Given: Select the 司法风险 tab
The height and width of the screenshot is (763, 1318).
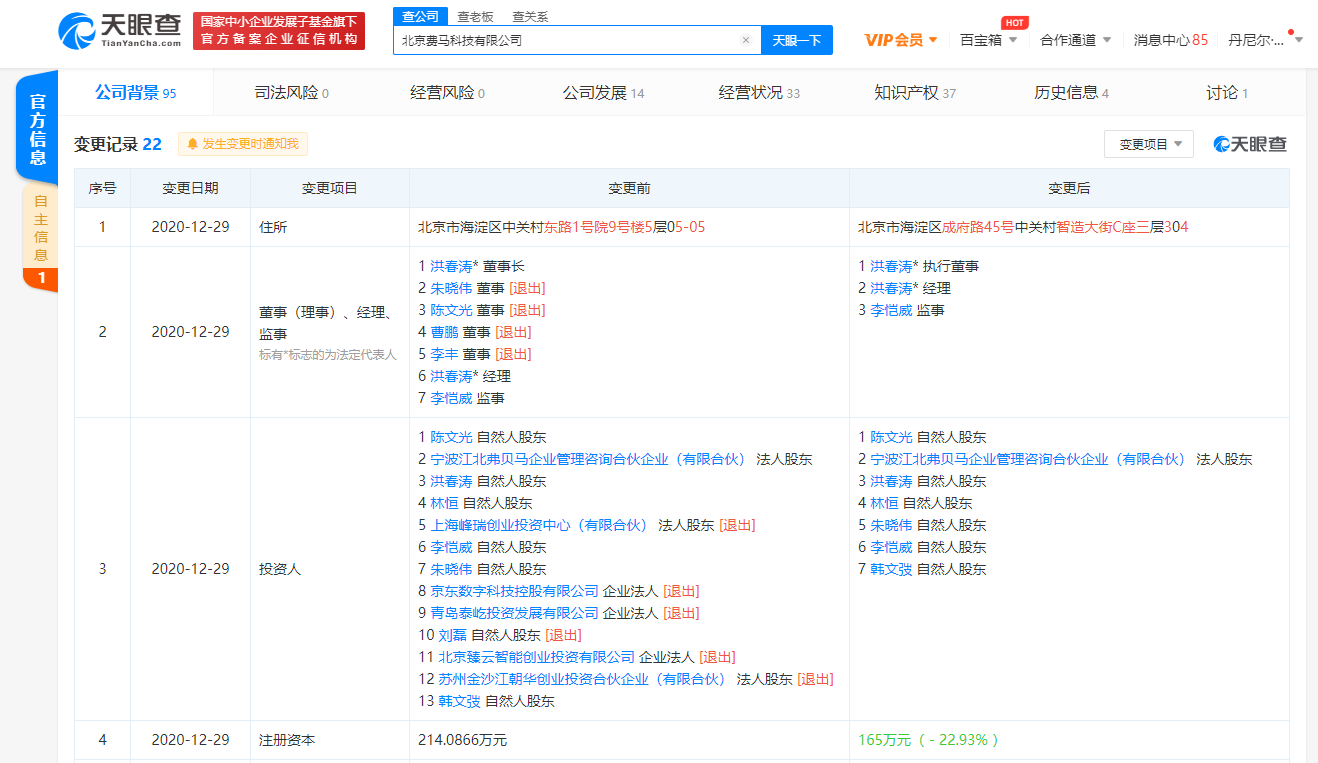Looking at the screenshot, I should pos(292,93).
